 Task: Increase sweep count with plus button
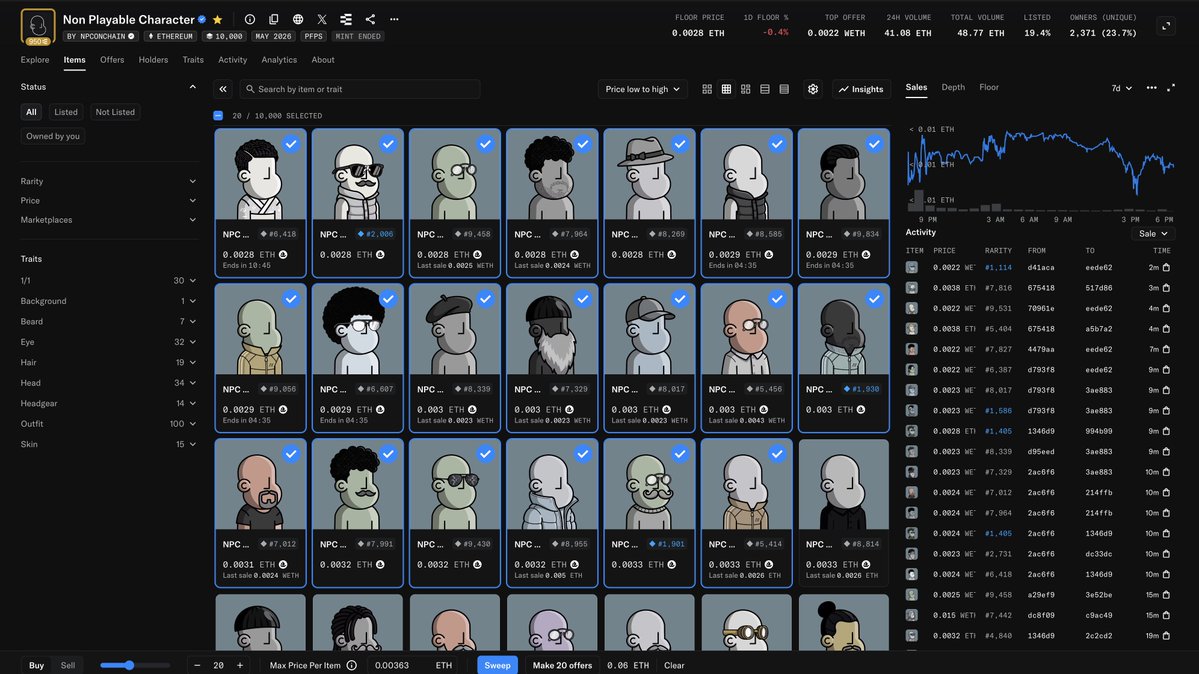pyautogui.click(x=240, y=666)
